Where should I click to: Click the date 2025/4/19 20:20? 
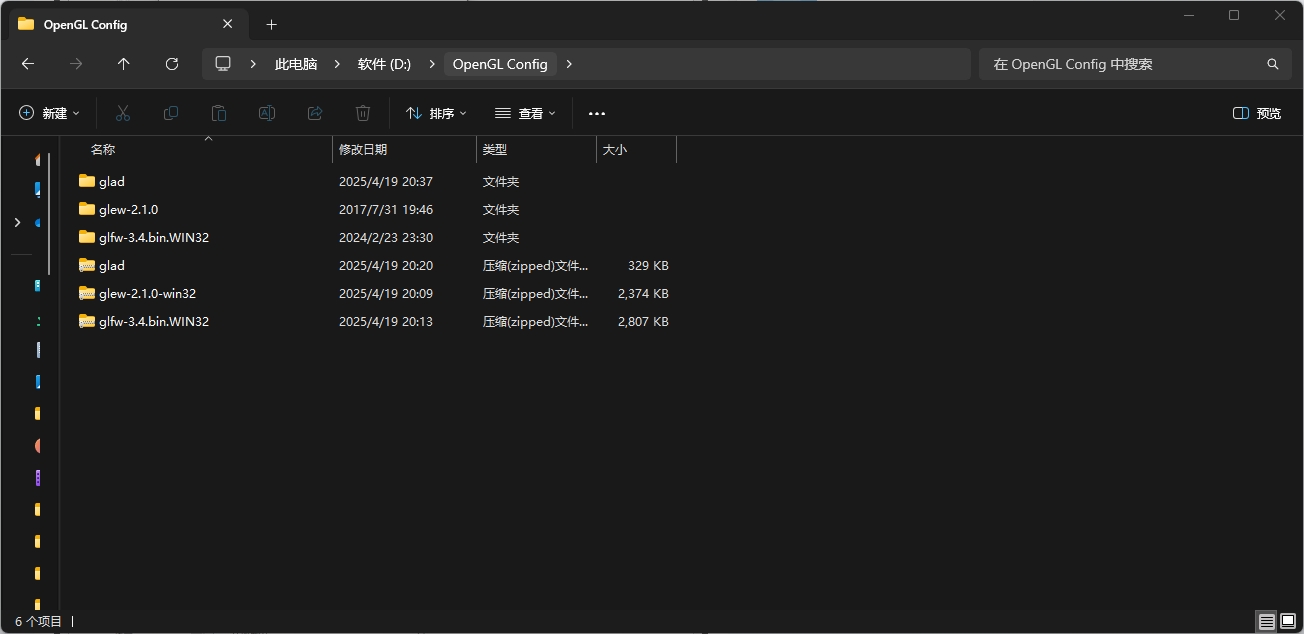point(386,265)
